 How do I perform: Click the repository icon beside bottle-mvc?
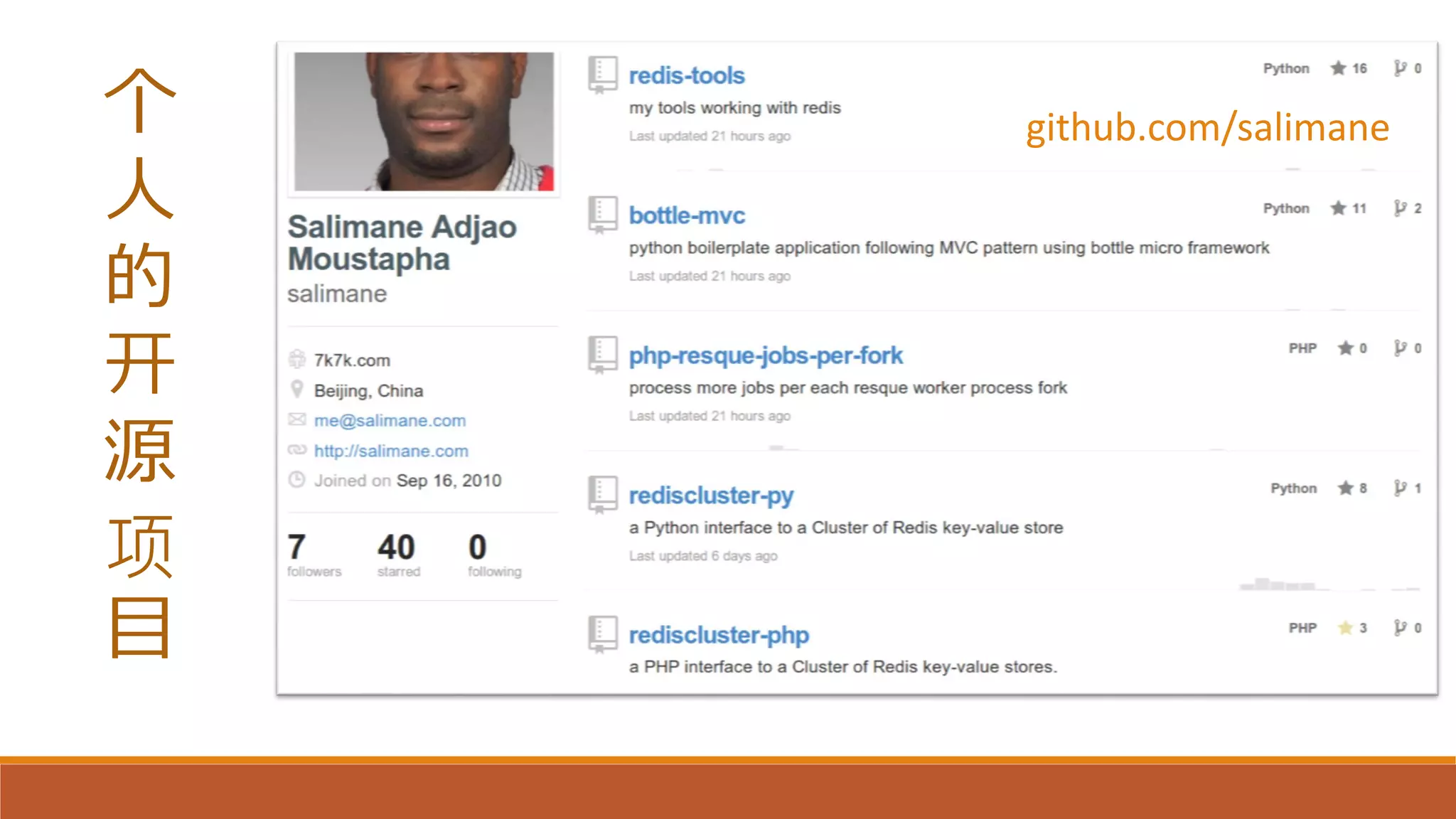click(602, 214)
